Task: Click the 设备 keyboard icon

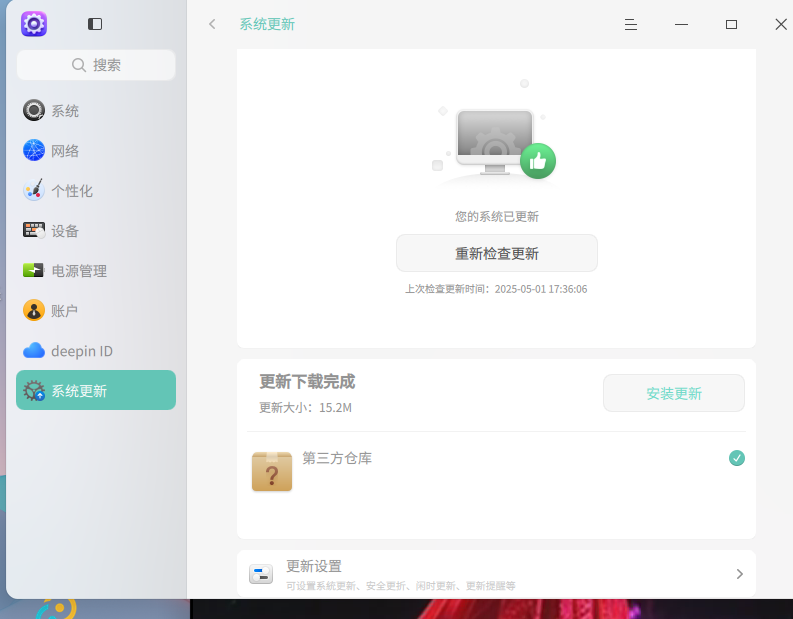Action: 34,230
